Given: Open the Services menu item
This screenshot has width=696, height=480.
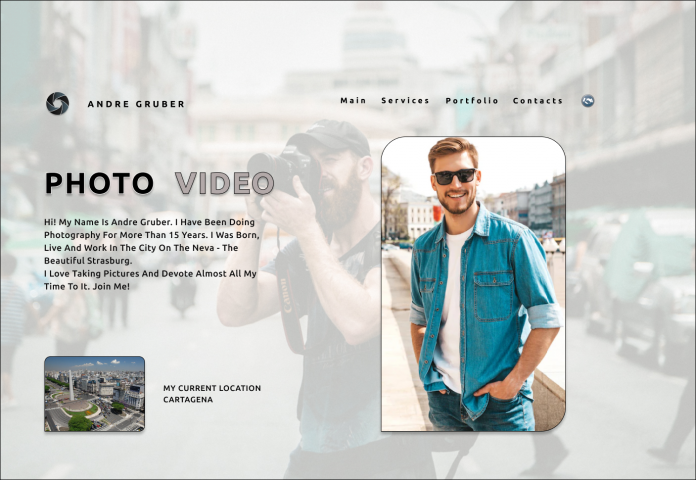Looking at the screenshot, I should [405, 101].
